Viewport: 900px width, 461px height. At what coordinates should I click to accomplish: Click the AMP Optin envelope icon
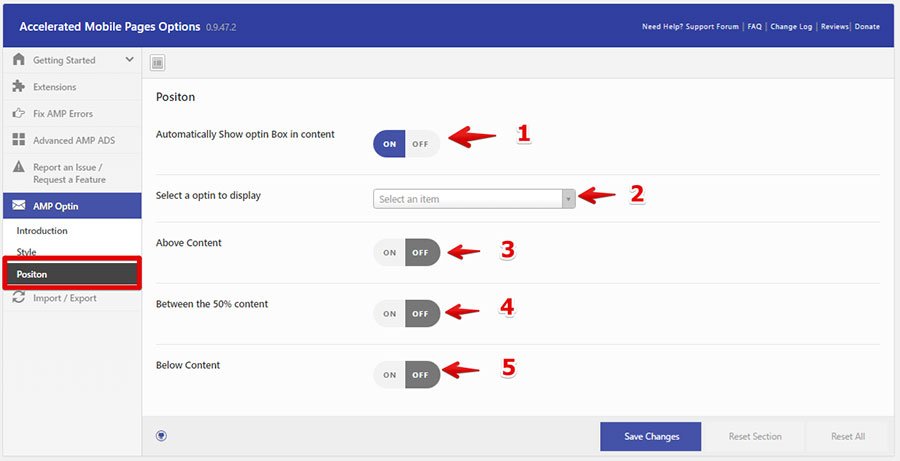[x=19, y=206]
